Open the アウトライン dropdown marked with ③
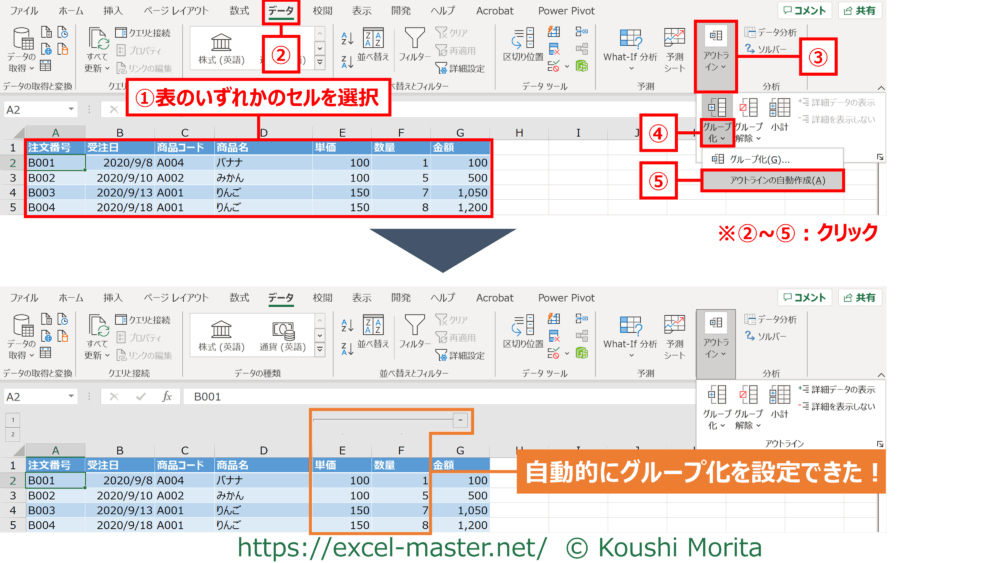The image size is (1000, 563). click(716, 57)
